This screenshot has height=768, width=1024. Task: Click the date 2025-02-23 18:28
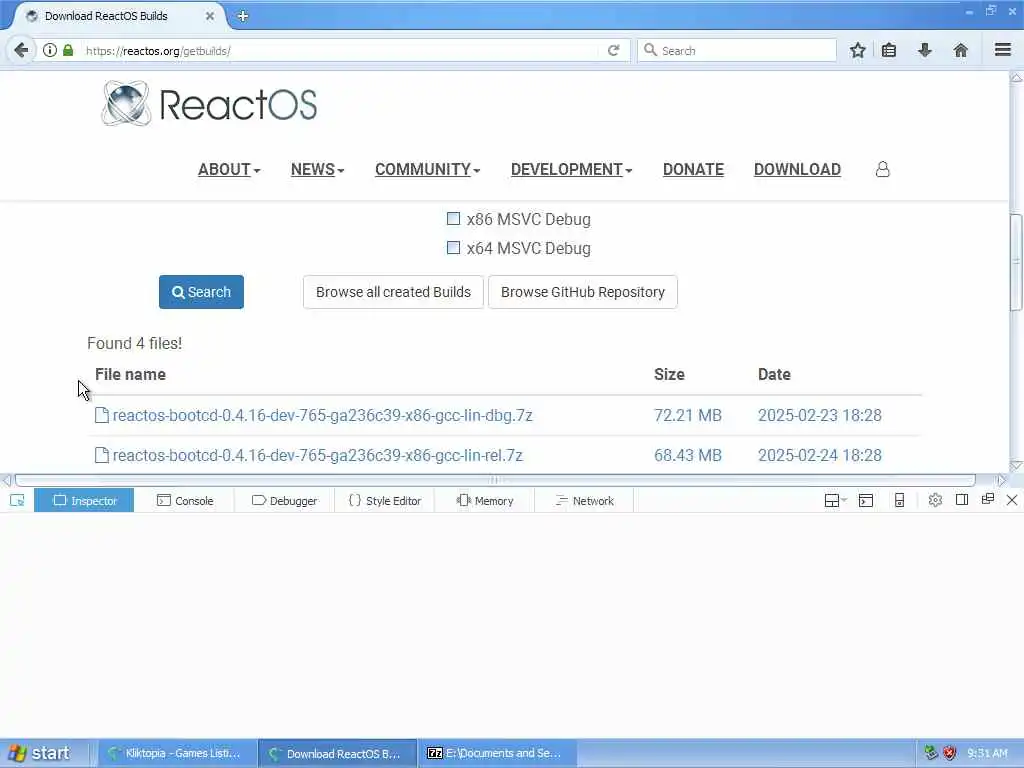[x=820, y=415]
